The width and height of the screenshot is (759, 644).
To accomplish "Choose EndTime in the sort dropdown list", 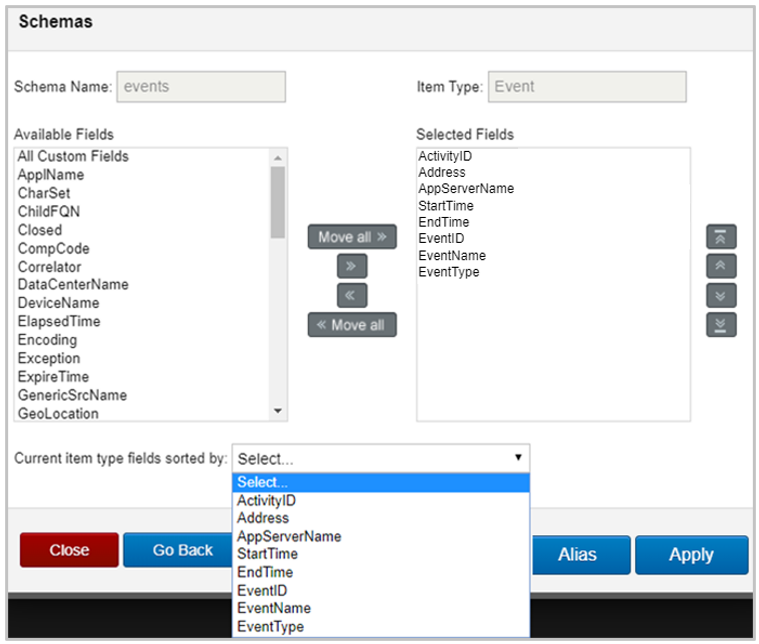I will pyautogui.click(x=381, y=572).
